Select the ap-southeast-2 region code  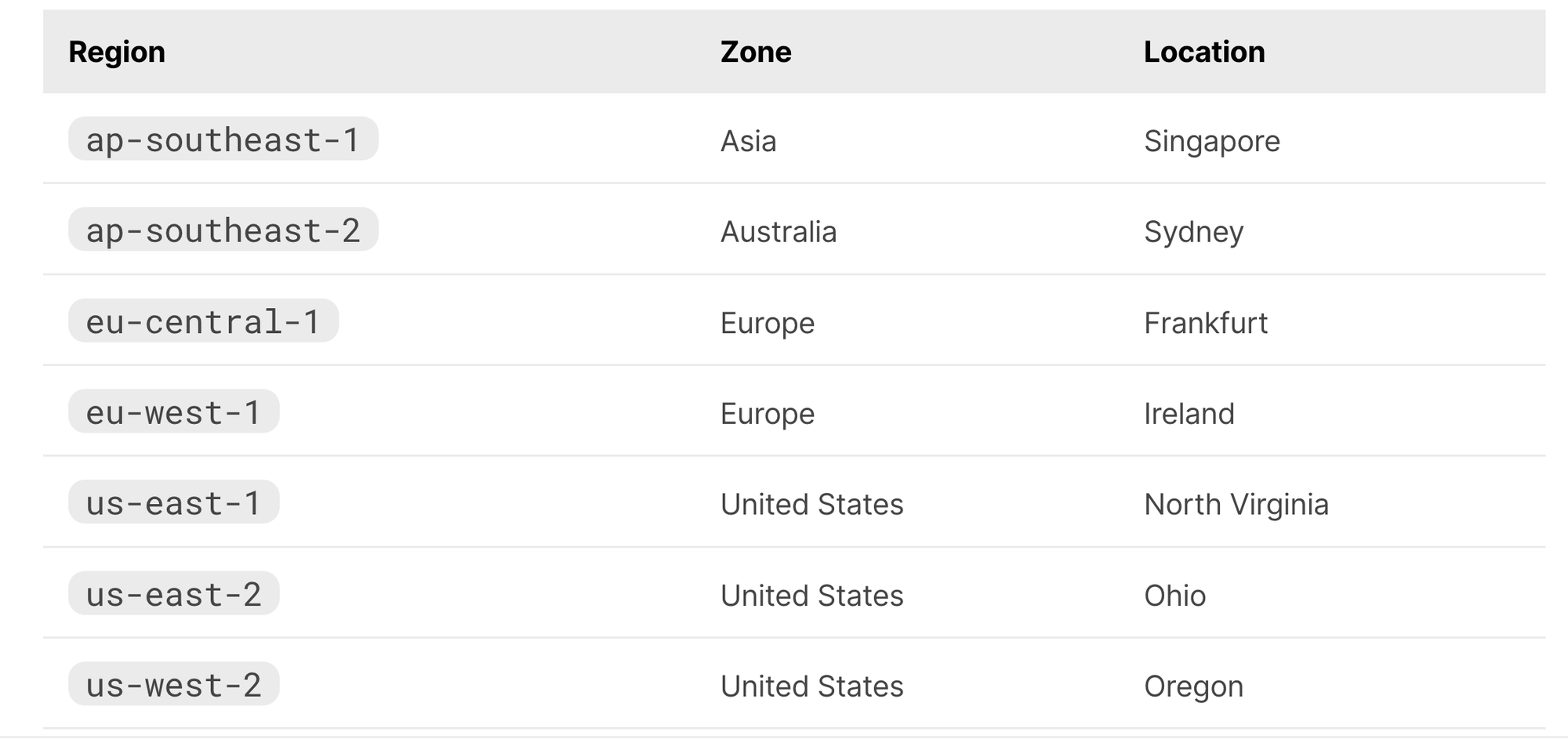click(223, 230)
